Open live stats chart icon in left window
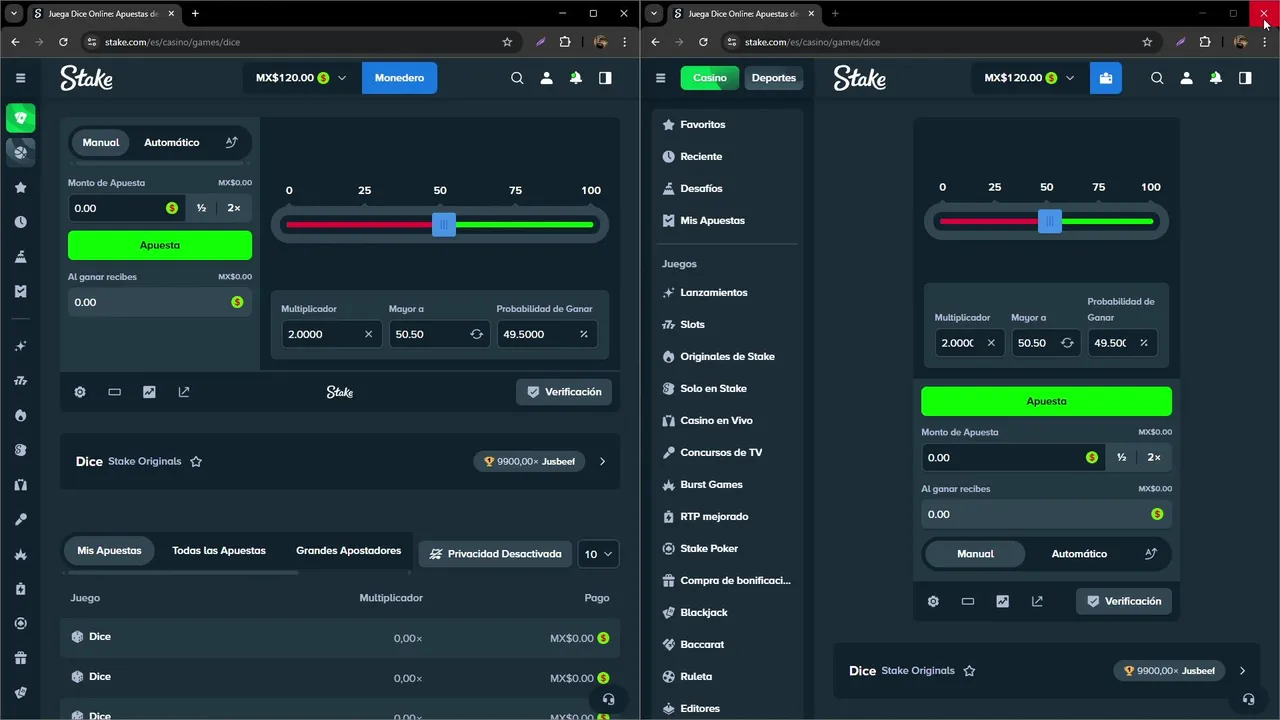1280x720 pixels. [149, 392]
